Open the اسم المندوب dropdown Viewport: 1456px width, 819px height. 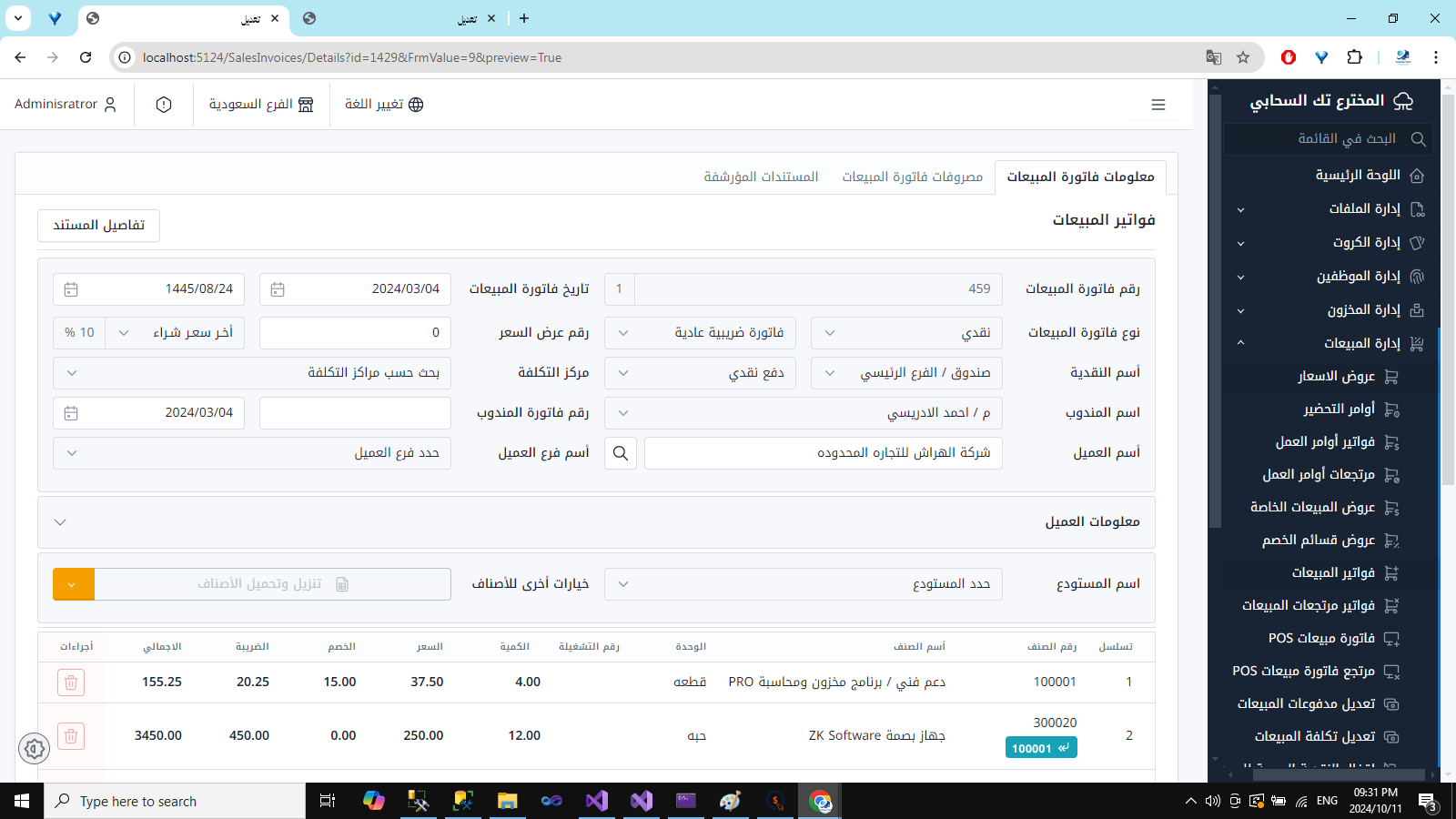[803, 413]
